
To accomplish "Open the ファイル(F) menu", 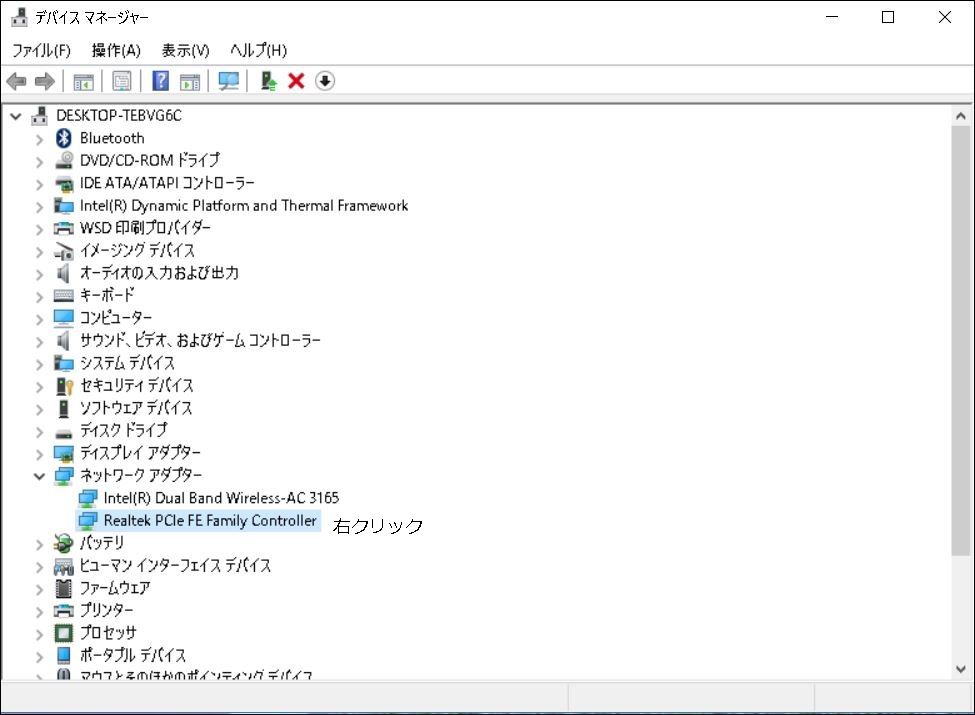I will (41, 50).
